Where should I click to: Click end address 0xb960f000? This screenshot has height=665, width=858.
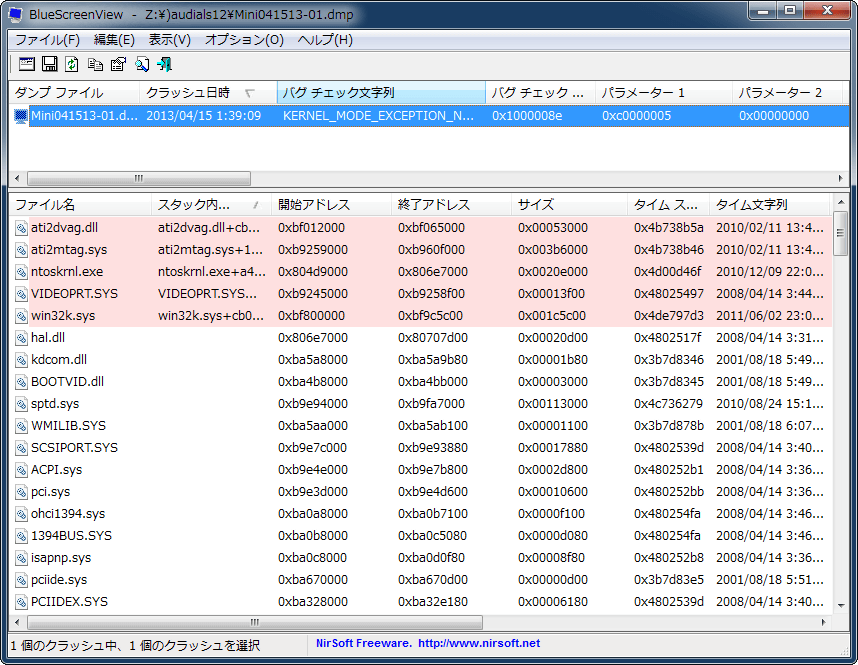[x=431, y=250]
